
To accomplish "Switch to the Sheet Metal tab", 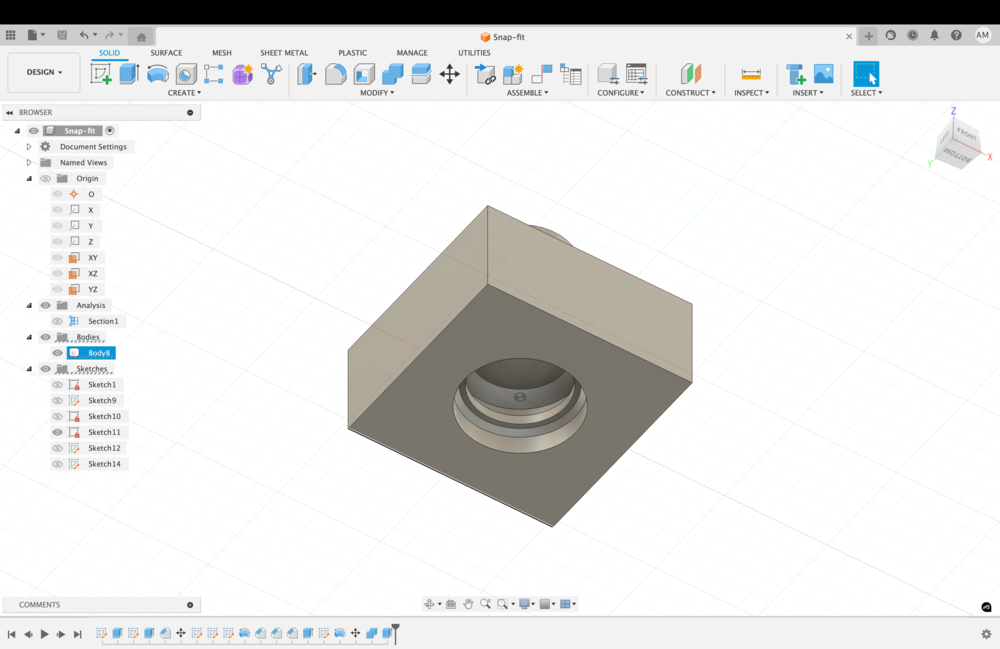I will tap(284, 53).
